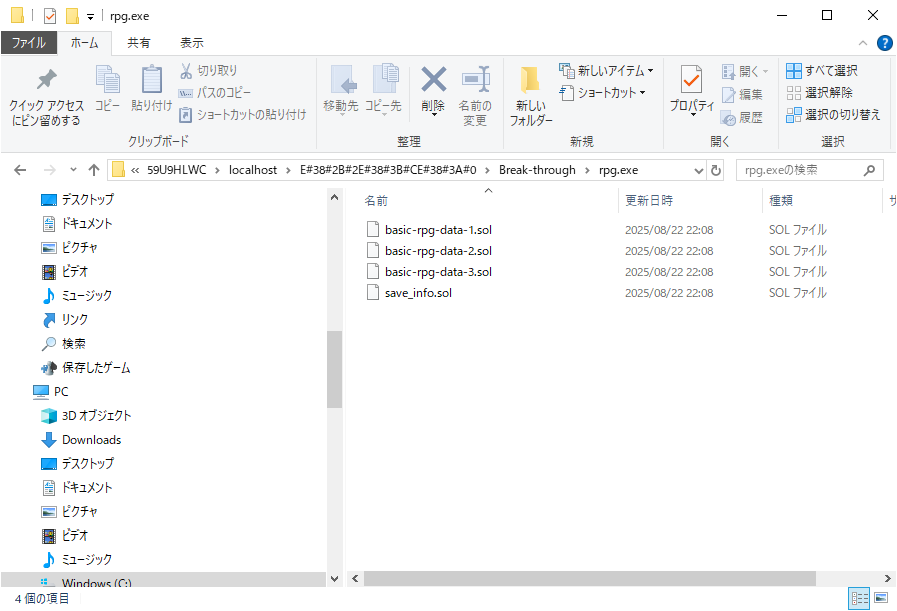This screenshot has height=611, width=897.
Task: Click Select All (すべて選択)
Action: pos(822,71)
